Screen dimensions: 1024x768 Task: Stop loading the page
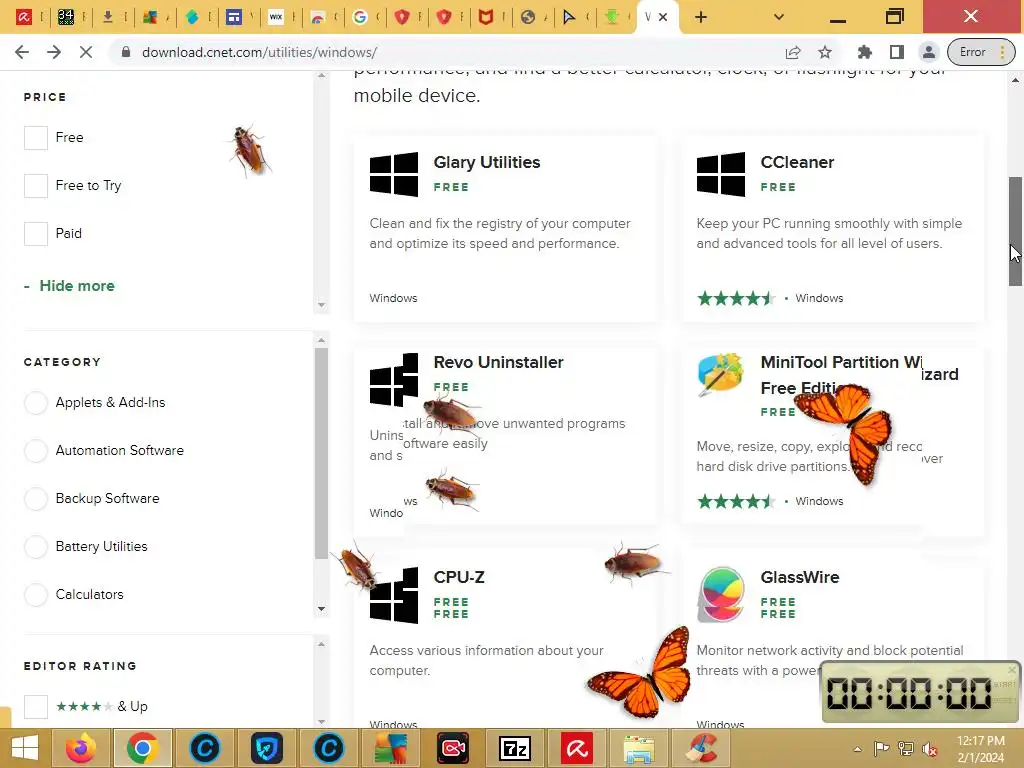point(86,52)
